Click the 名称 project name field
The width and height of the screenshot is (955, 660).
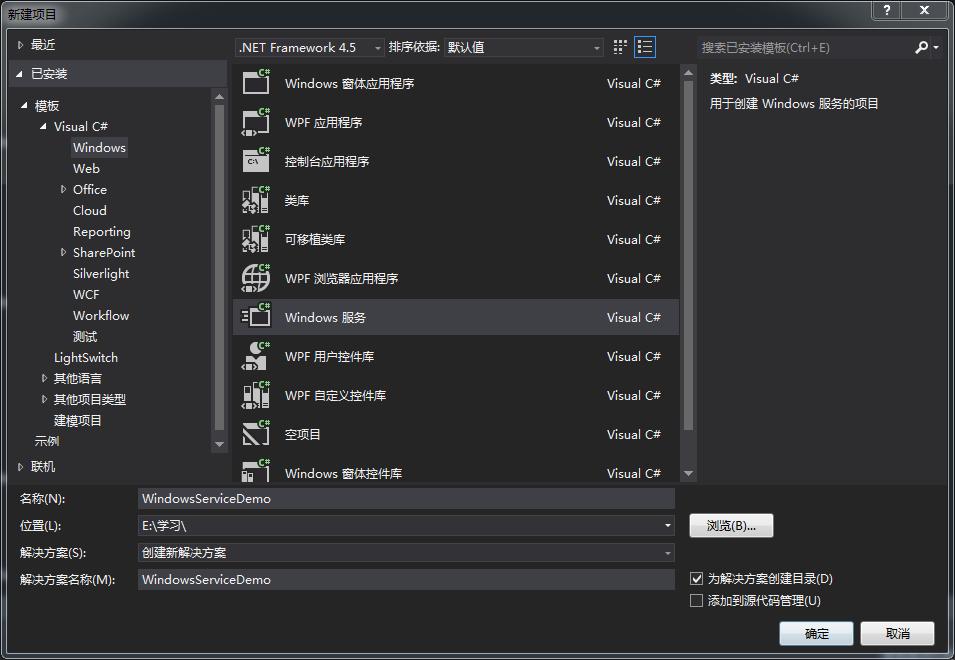(x=406, y=498)
